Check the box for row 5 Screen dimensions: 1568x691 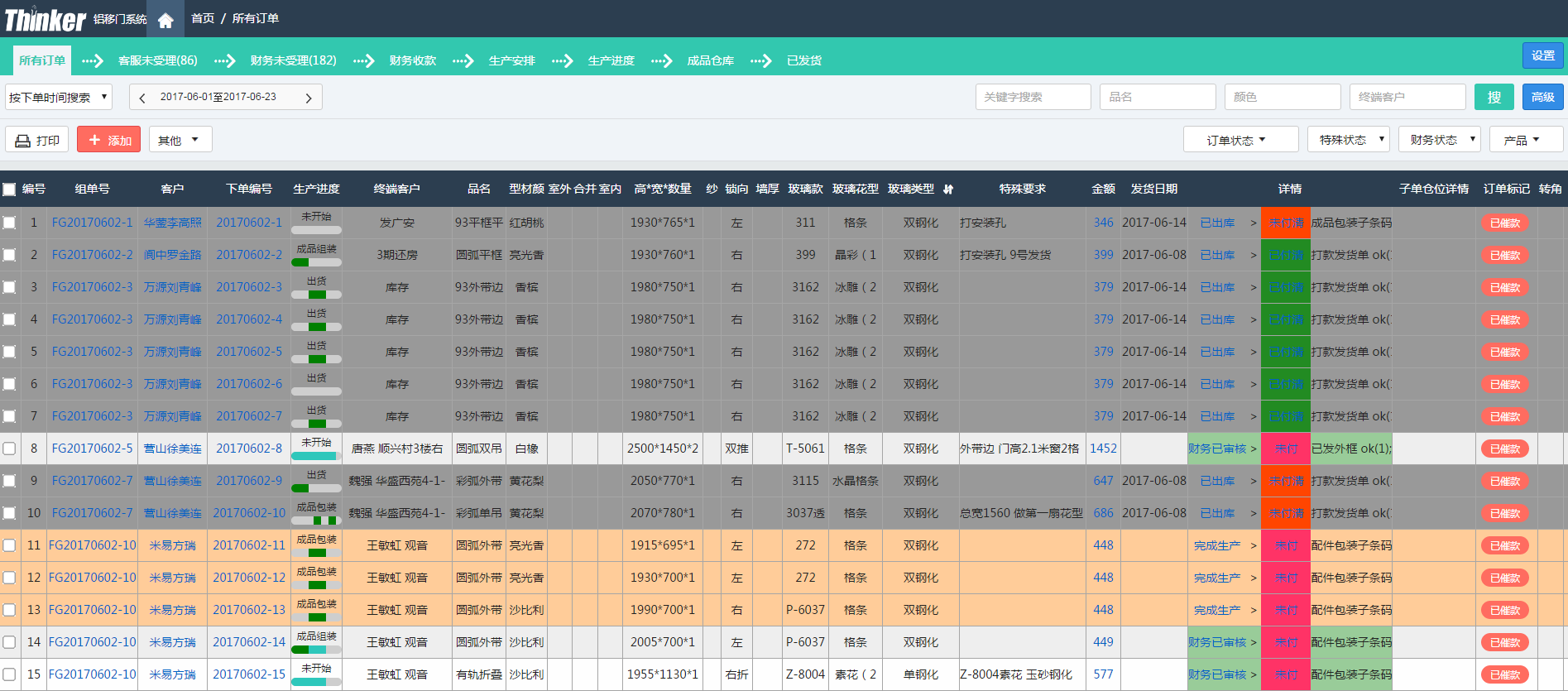coord(9,352)
